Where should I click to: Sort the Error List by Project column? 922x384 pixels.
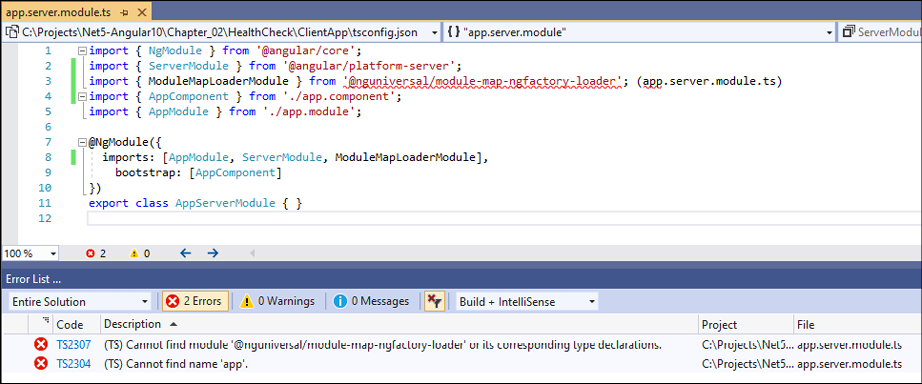[x=746, y=324]
